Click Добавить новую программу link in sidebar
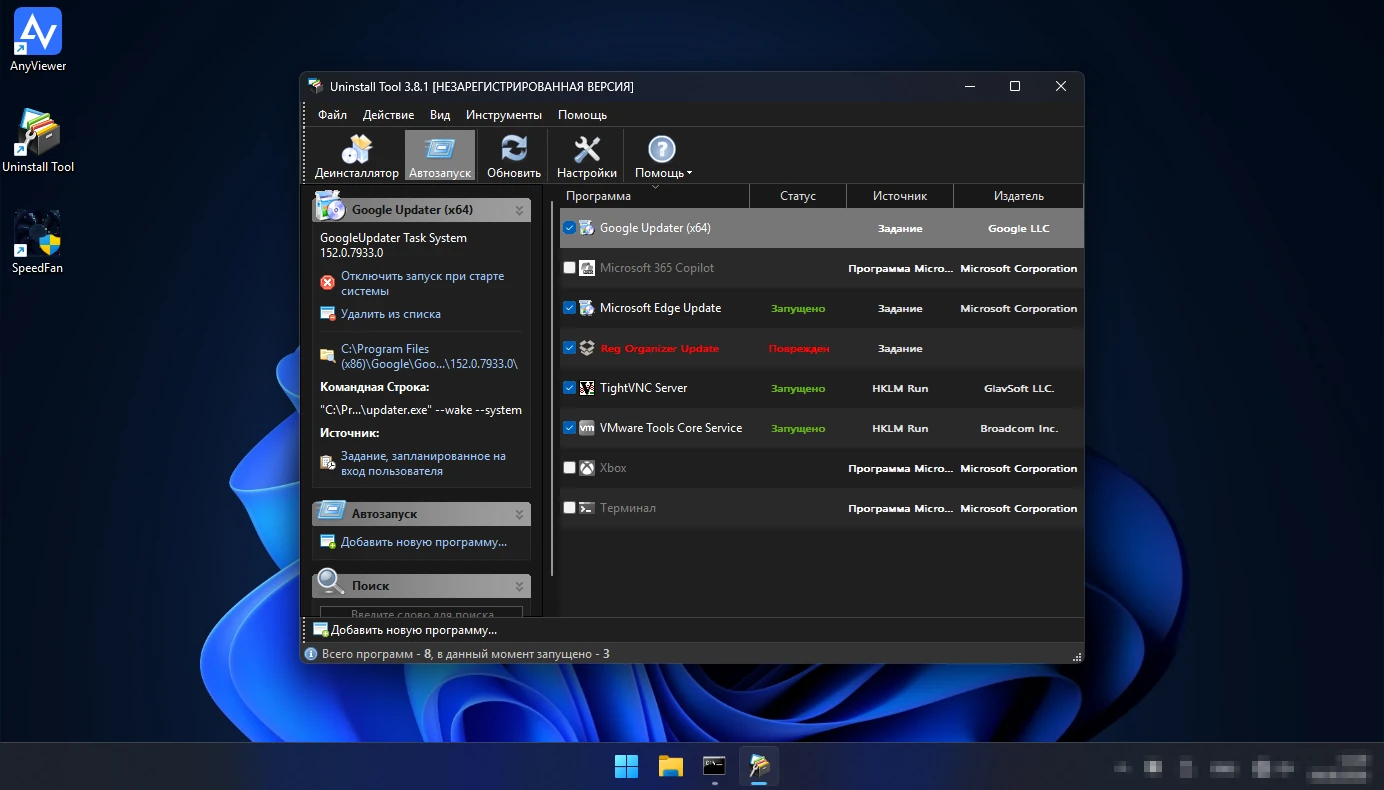 423,542
